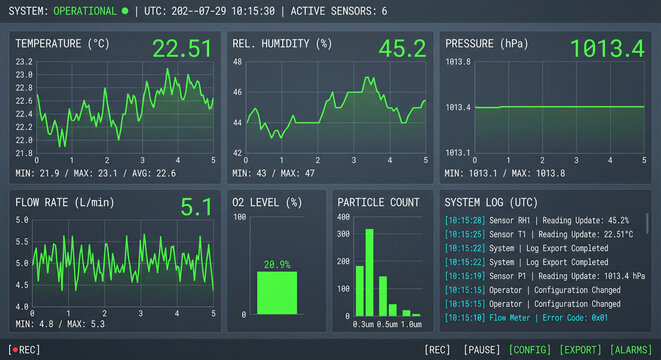Click the UTC timestamp in the header

tap(210, 11)
